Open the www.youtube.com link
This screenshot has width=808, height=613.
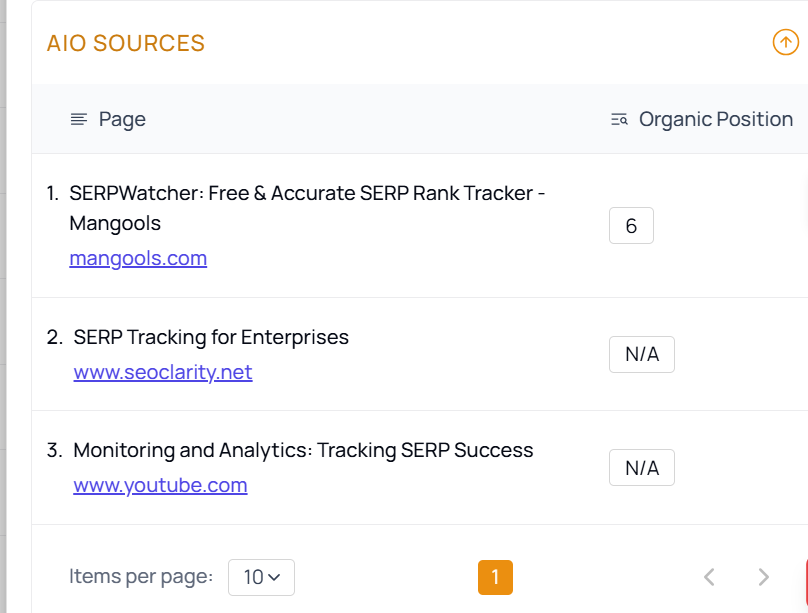160,485
